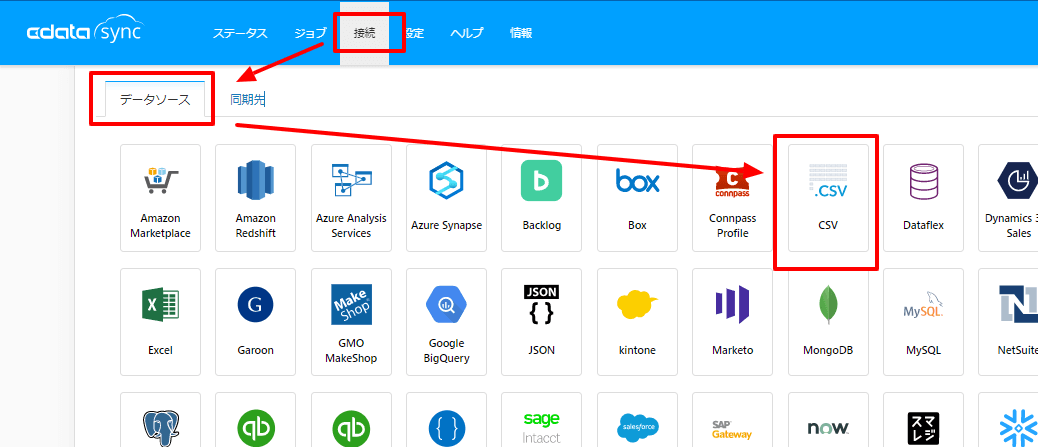Click the 'Dataflex' label text
Viewport: 1038px width, 447px height.
[923, 225]
